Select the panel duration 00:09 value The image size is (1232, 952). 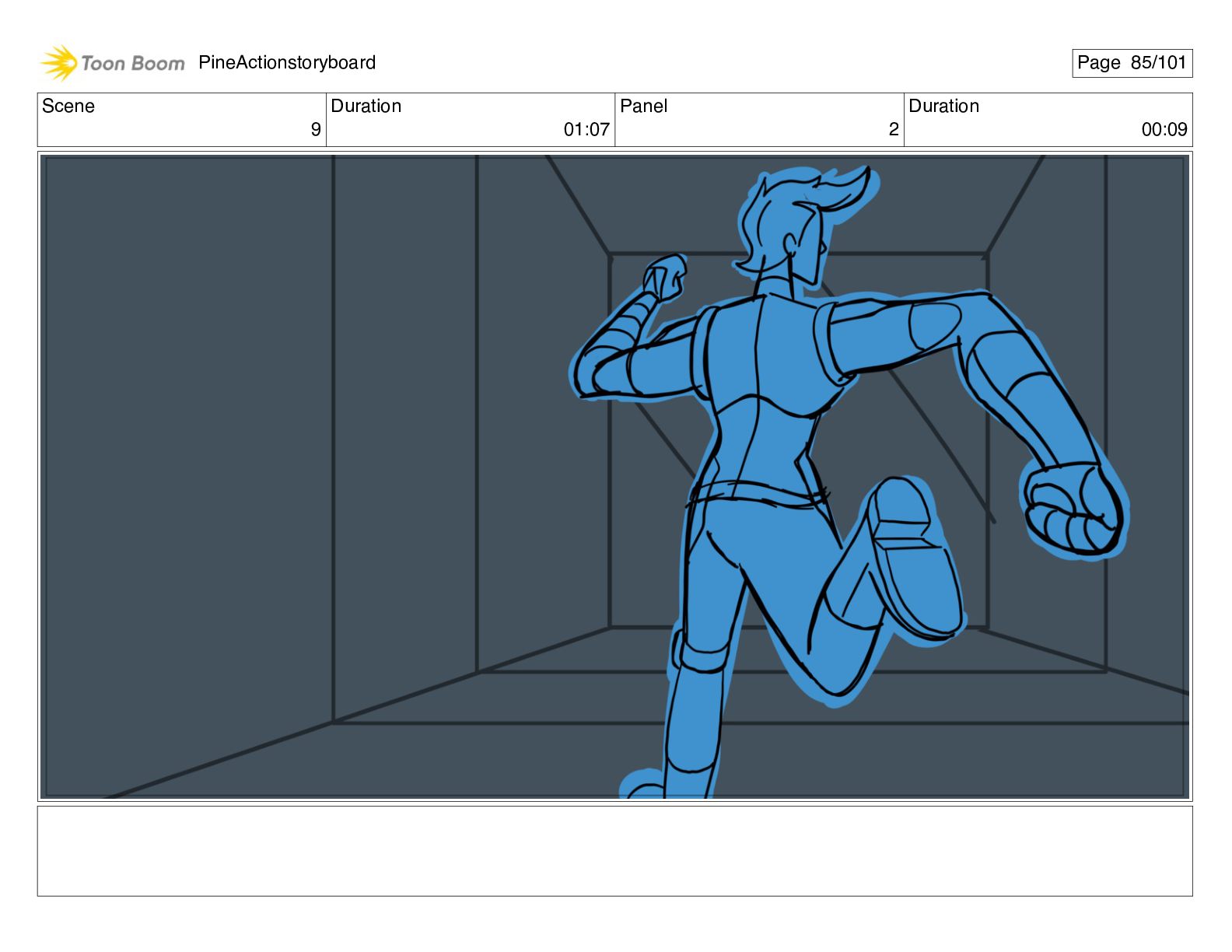click(1164, 130)
